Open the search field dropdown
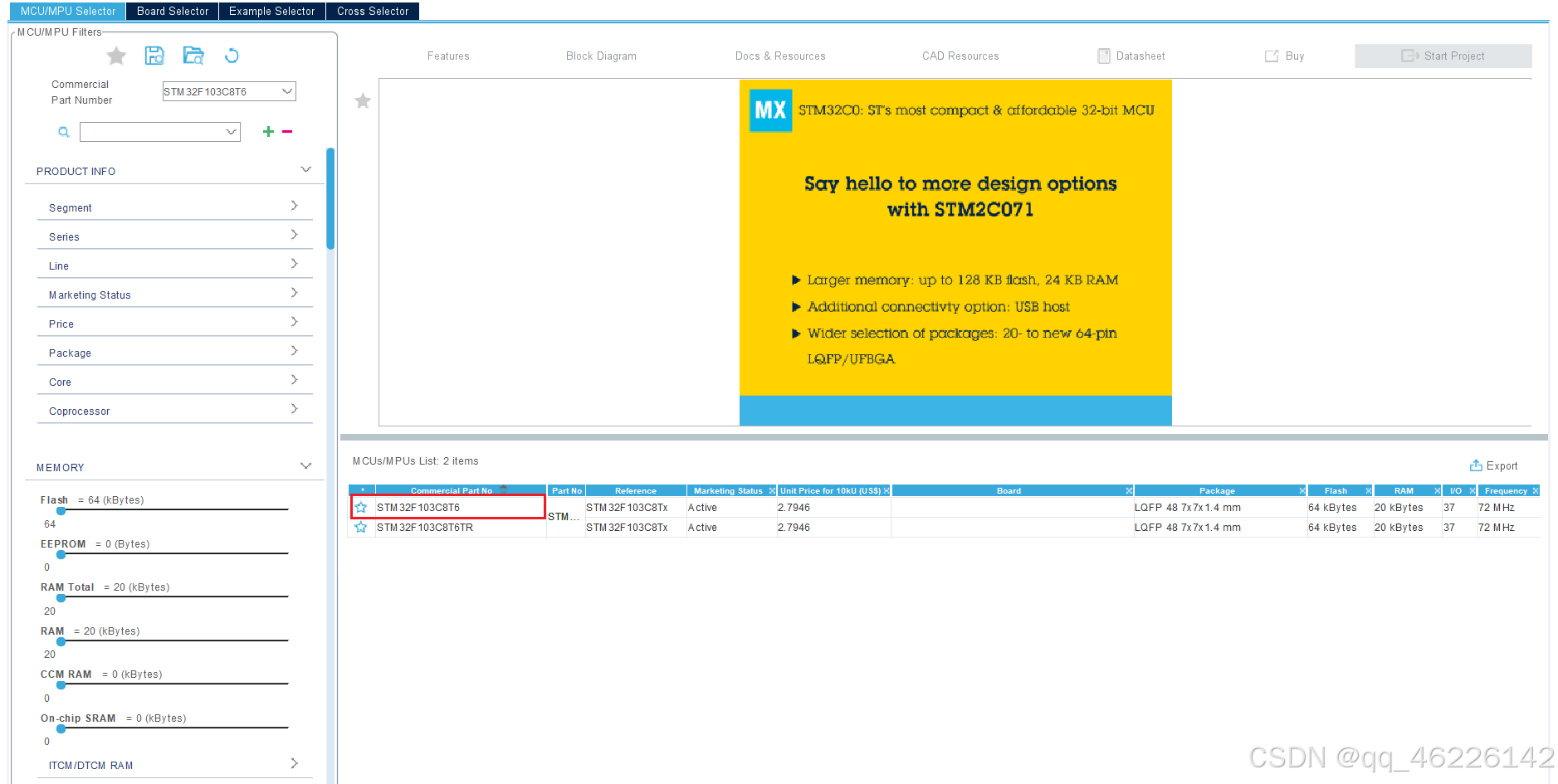Image resolution: width=1558 pixels, height=784 pixels. coord(232,132)
